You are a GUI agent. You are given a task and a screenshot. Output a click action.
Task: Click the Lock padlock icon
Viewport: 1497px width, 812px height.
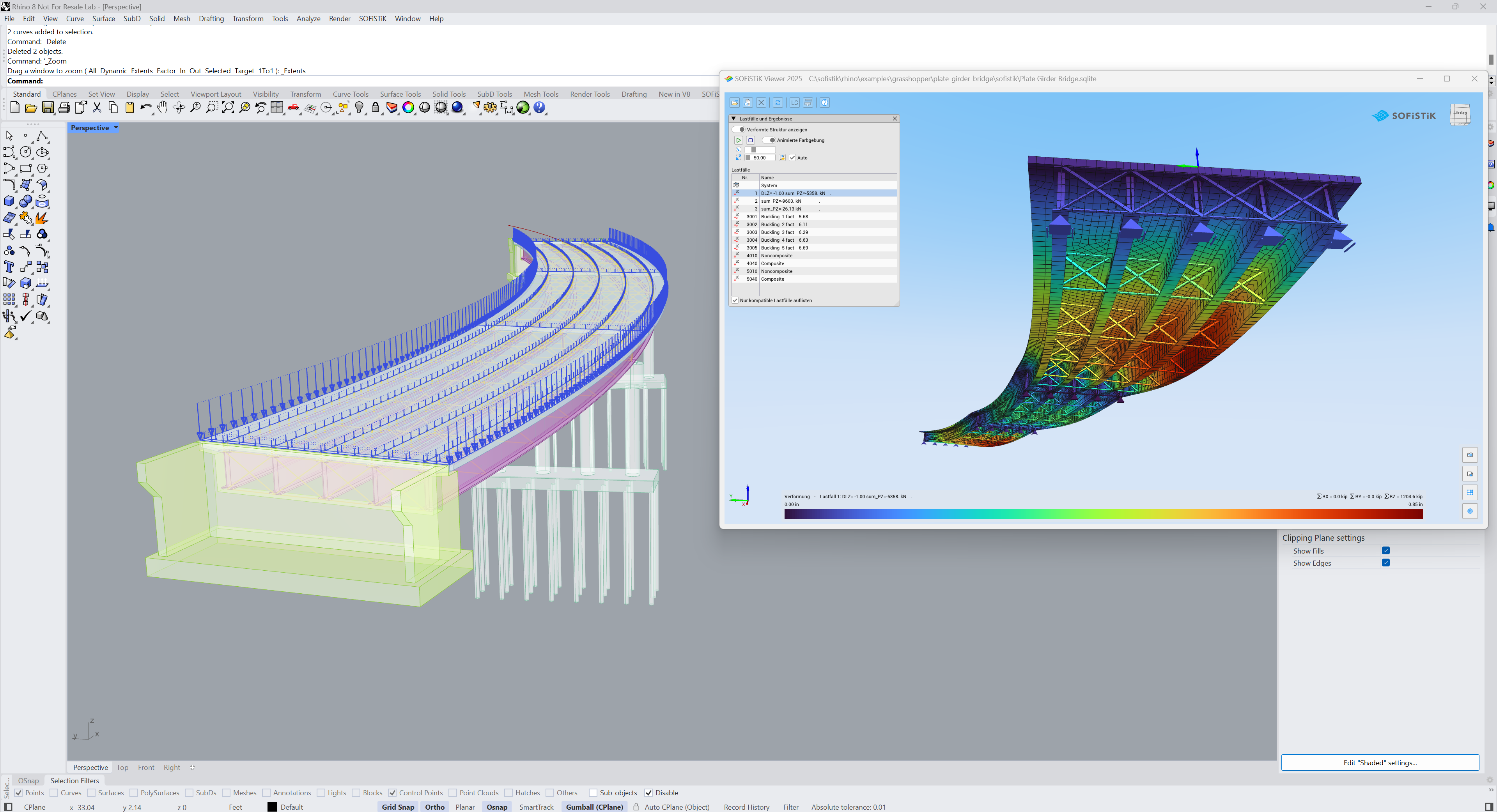[376, 108]
